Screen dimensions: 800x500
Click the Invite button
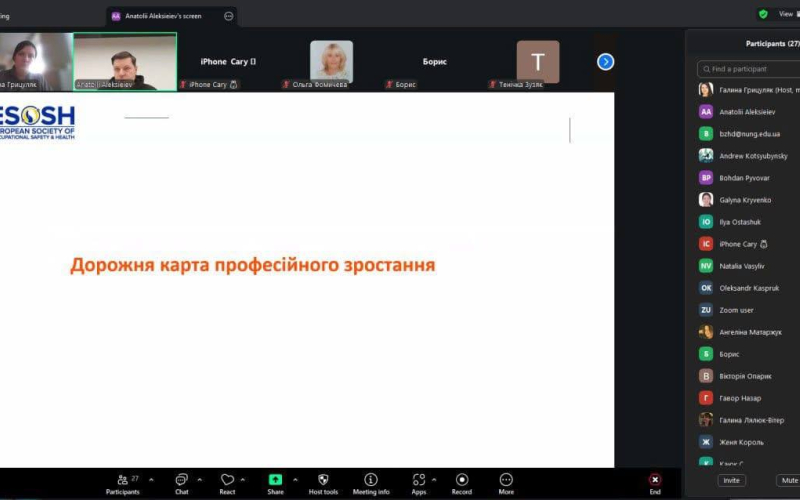[x=732, y=481]
